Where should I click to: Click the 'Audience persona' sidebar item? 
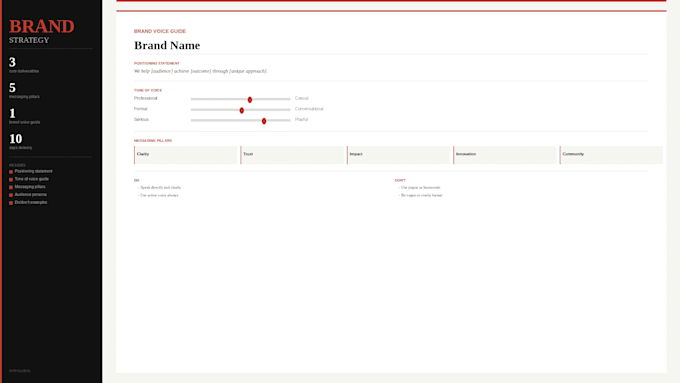pyautogui.click(x=31, y=195)
